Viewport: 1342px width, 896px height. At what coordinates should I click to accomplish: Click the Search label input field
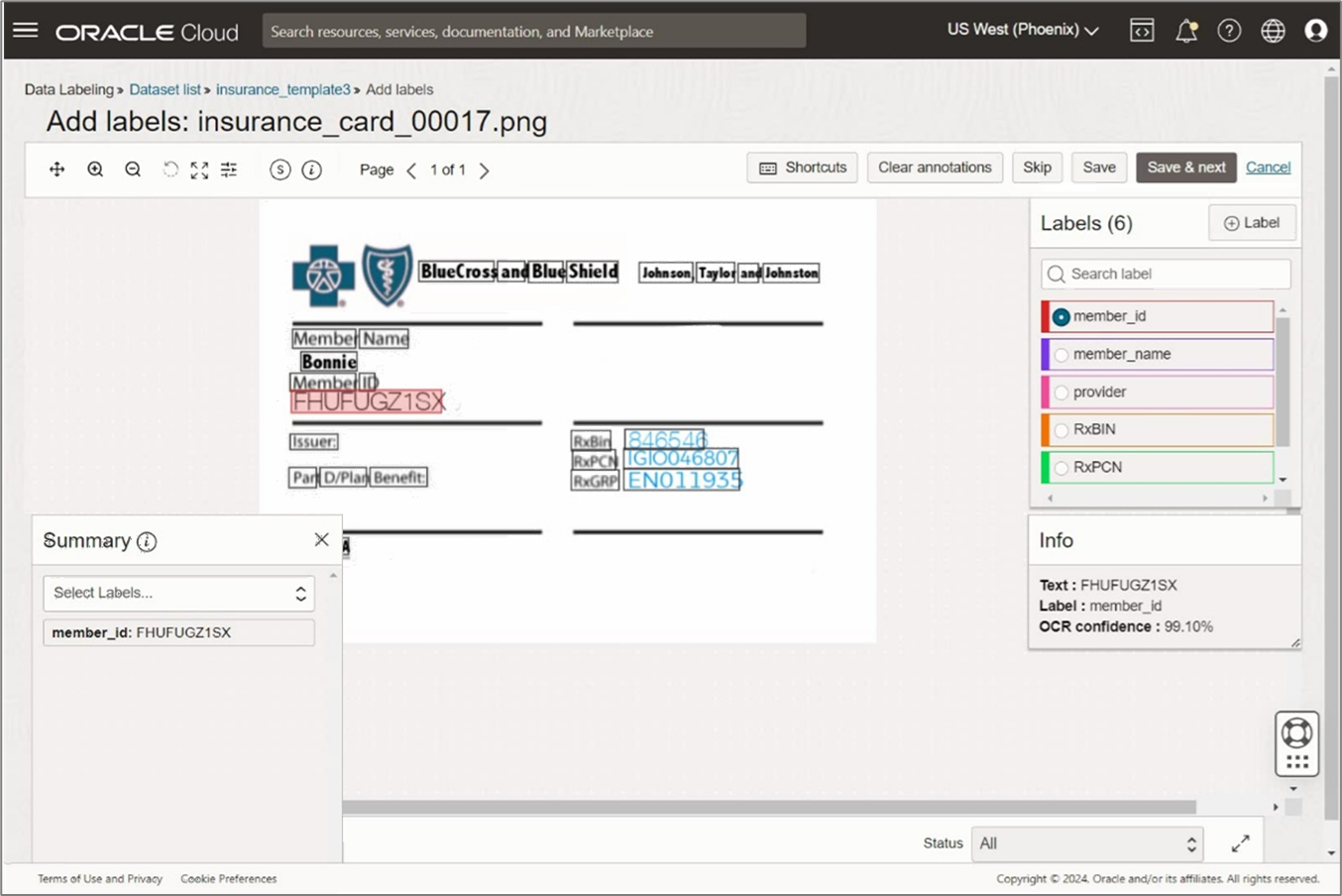pos(1165,274)
